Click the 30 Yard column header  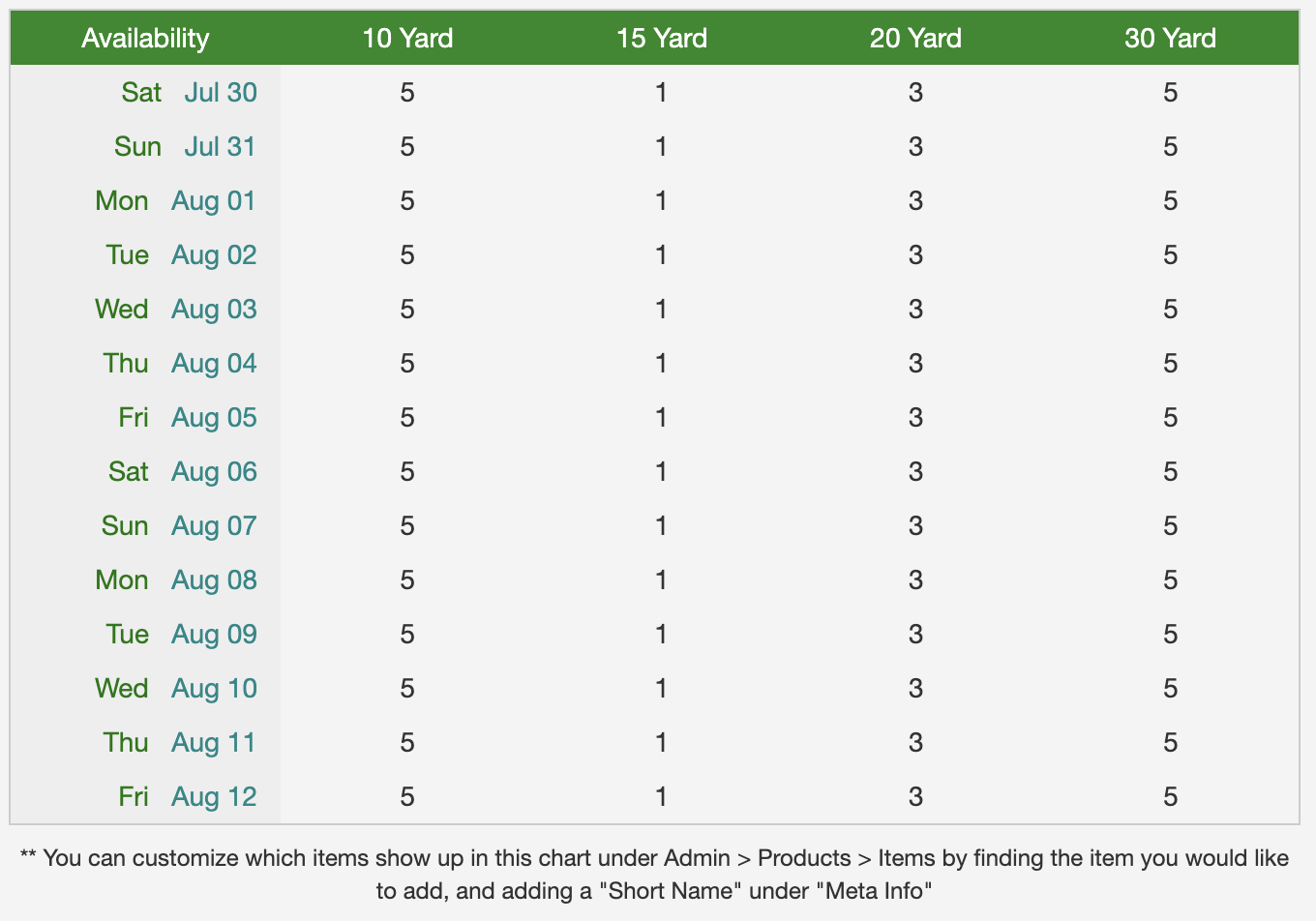click(1170, 39)
